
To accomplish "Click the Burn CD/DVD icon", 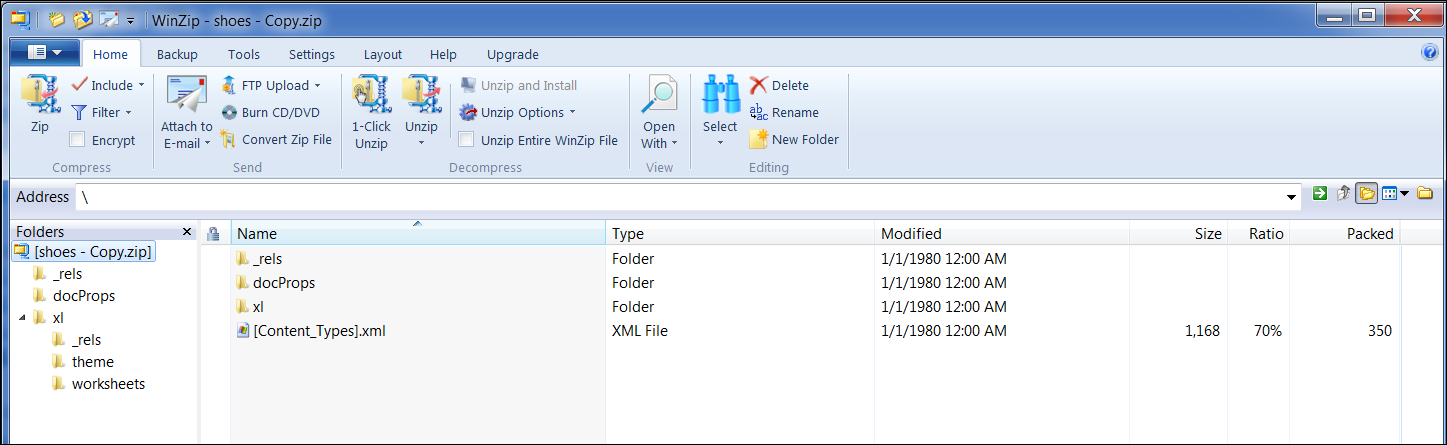I will [x=229, y=113].
